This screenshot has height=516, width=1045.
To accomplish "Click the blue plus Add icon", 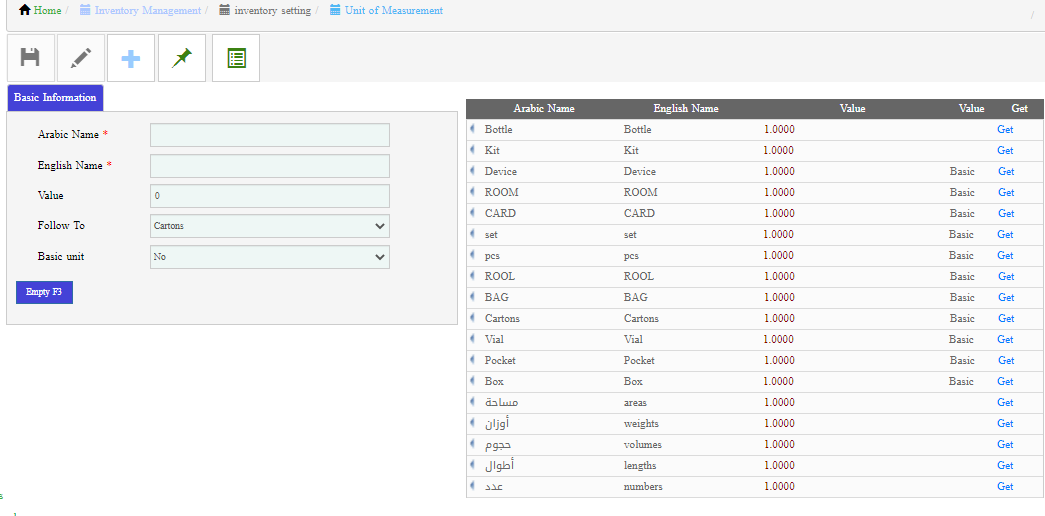I will (131, 58).
